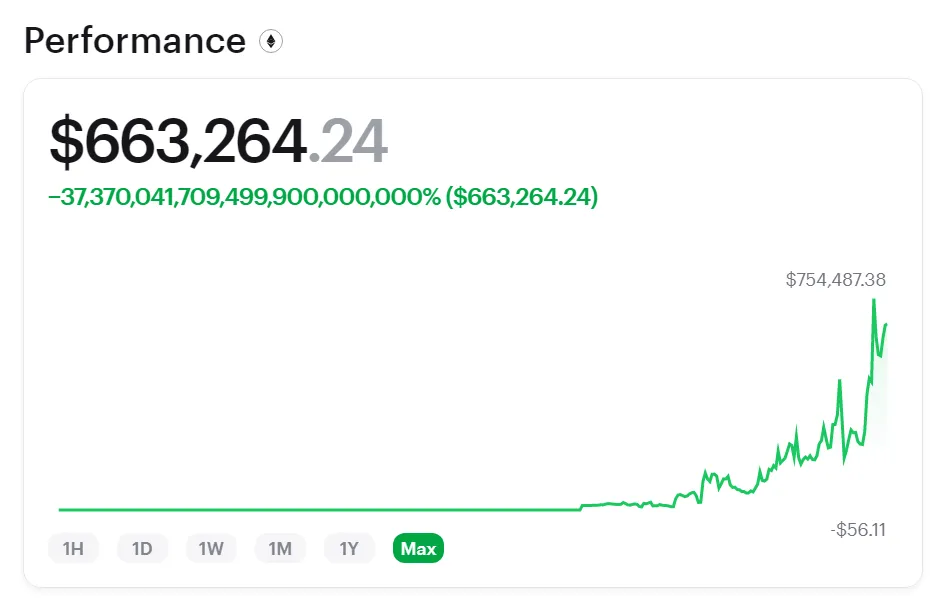This screenshot has width=947, height=614.
Task: Click the gray .24 decimal portion of the value
Action: (355, 140)
